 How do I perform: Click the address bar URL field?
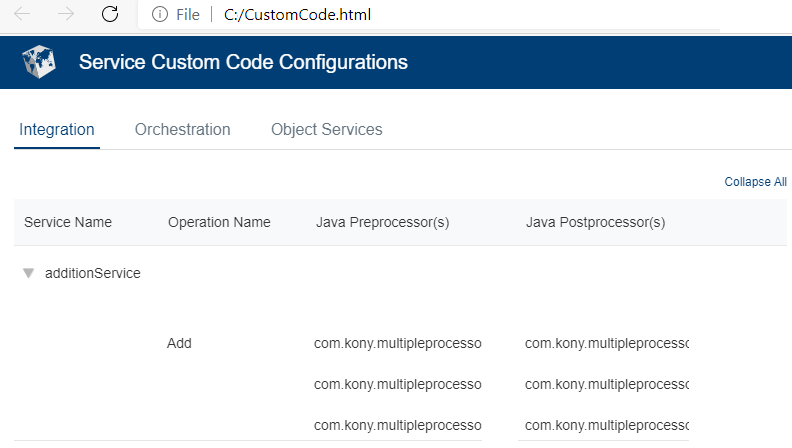(400, 14)
